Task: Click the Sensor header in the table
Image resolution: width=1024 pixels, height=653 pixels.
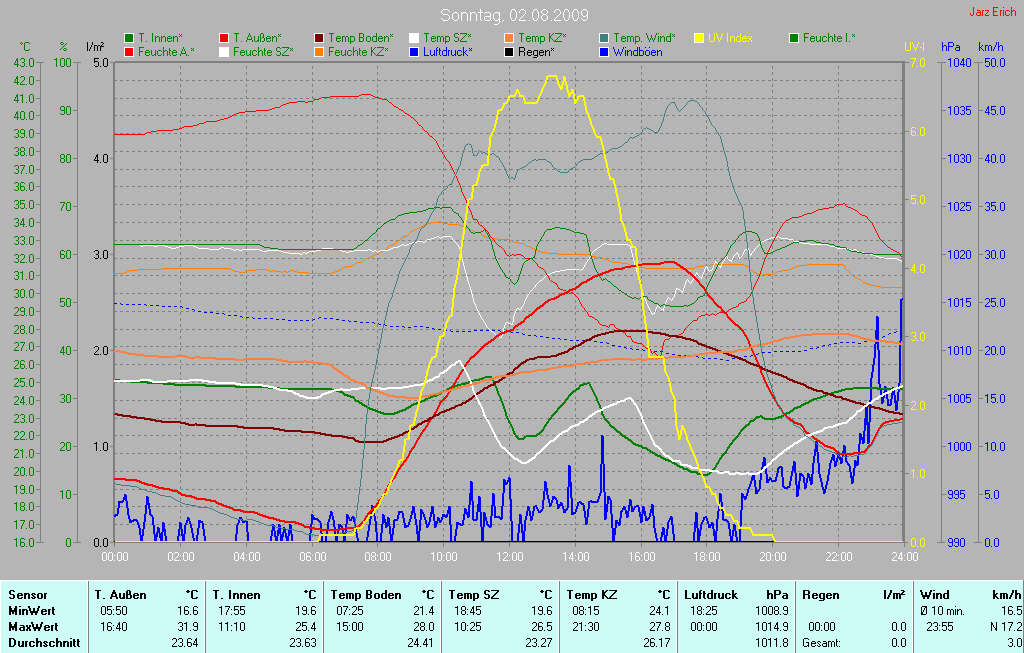Action: 28,595
